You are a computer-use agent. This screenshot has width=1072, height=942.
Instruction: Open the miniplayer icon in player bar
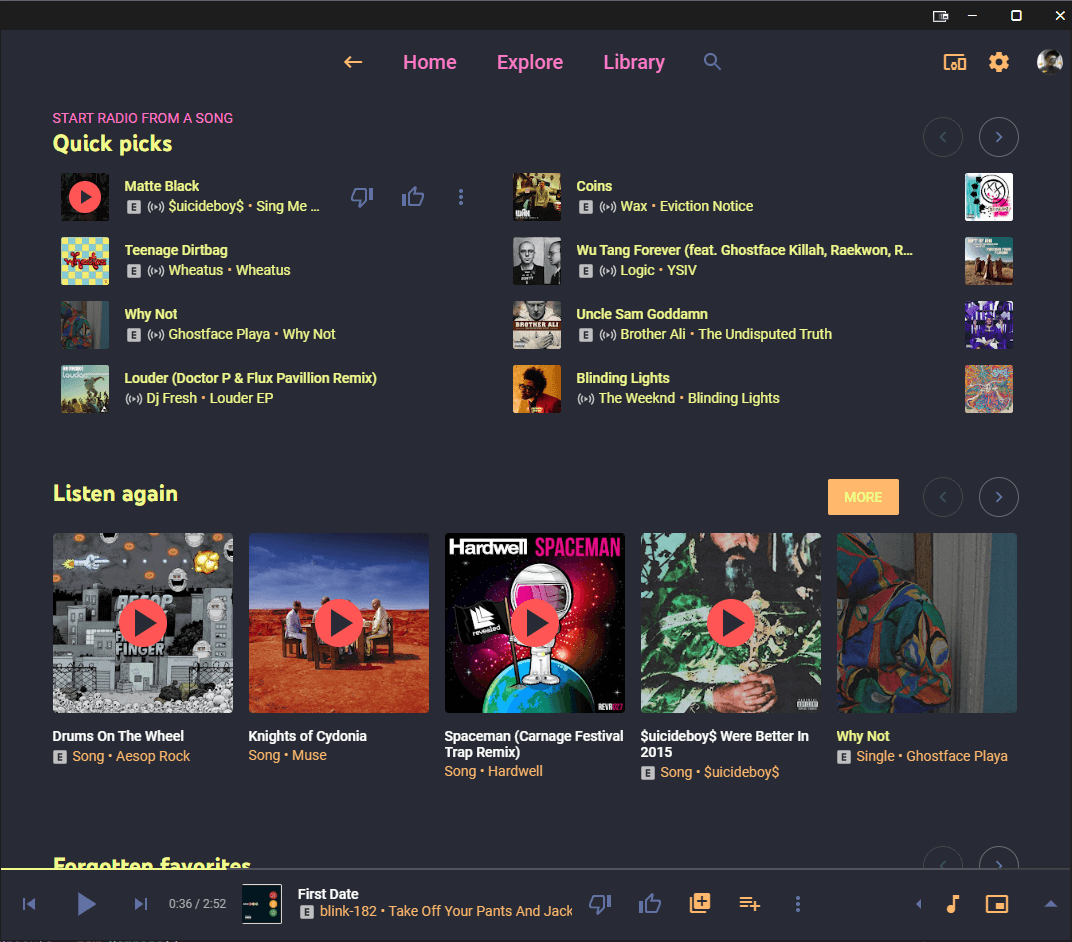click(x=996, y=903)
